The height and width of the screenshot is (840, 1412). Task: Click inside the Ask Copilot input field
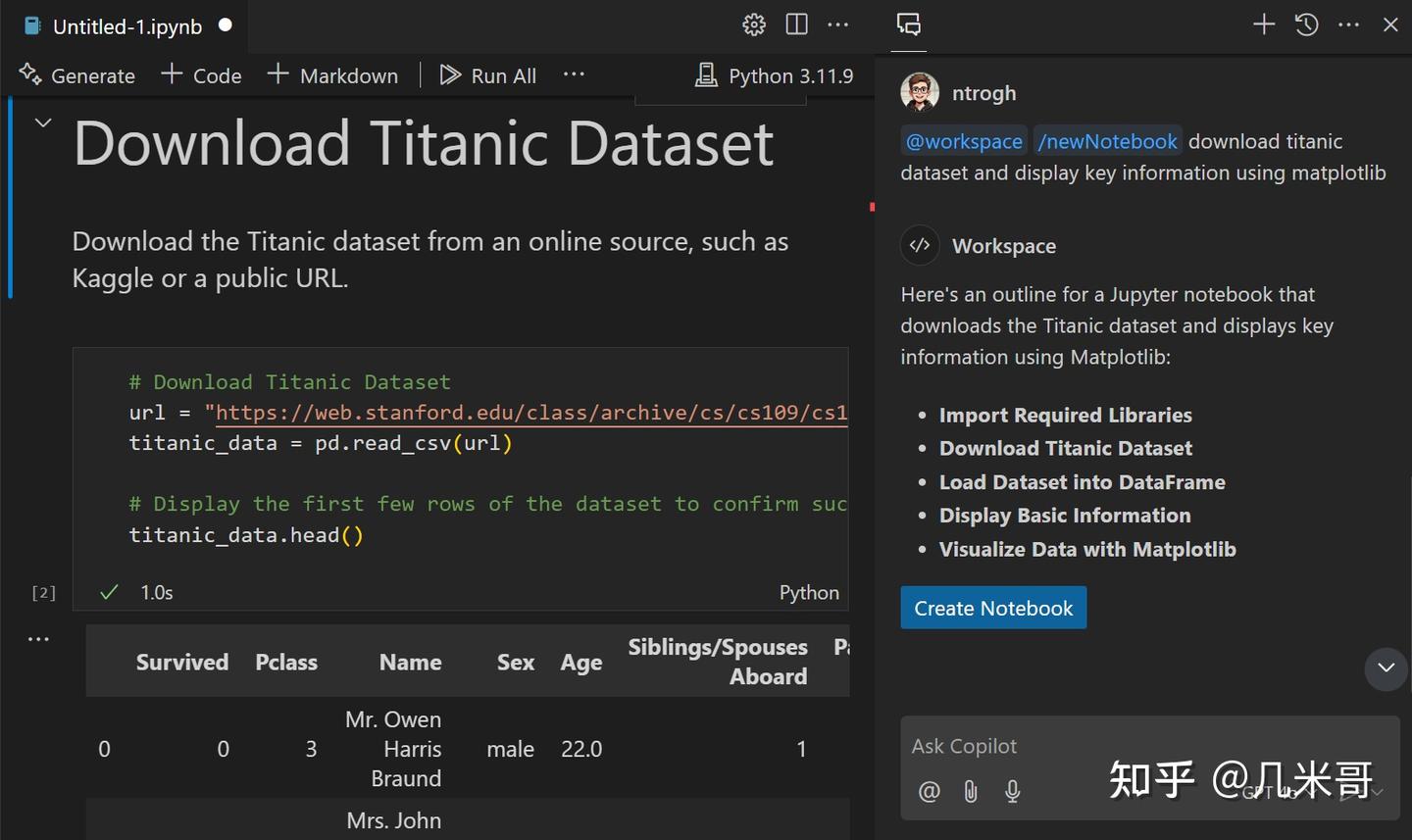tap(1079, 746)
